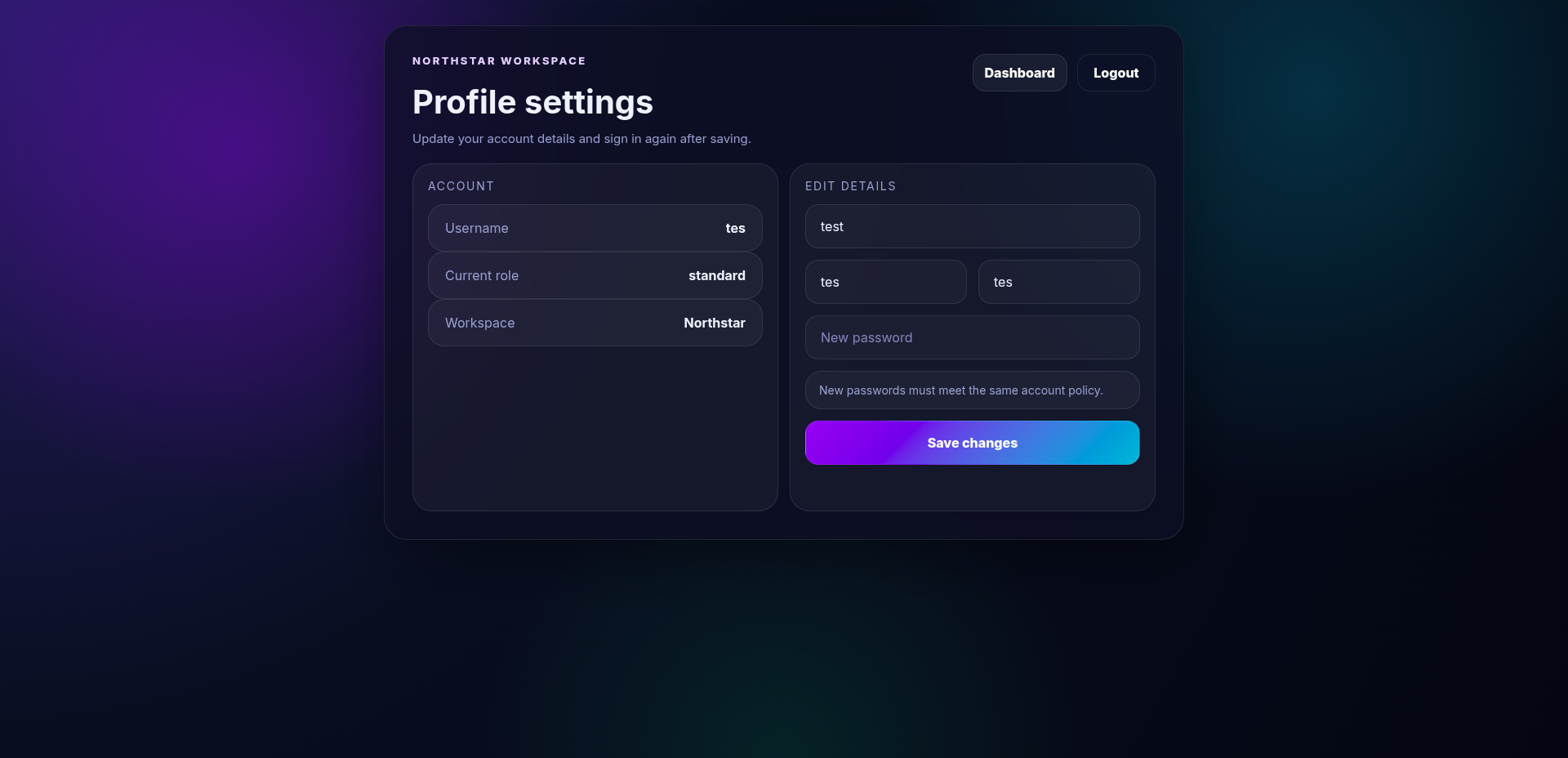Image resolution: width=1568 pixels, height=758 pixels.
Task: Click the password policy notice text
Action: tap(960, 390)
